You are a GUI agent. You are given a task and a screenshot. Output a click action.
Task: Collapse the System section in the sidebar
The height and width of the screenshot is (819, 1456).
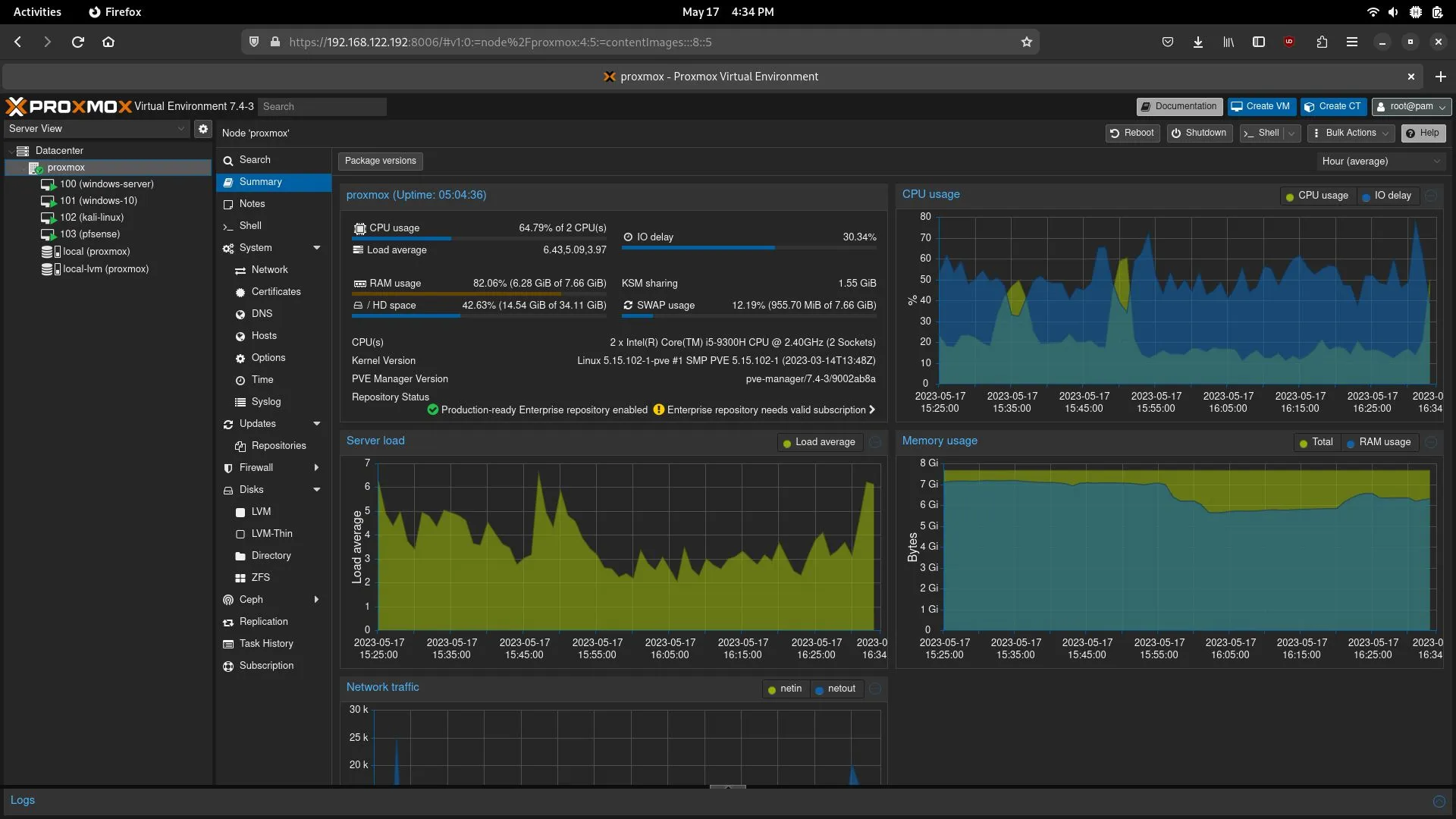[317, 247]
